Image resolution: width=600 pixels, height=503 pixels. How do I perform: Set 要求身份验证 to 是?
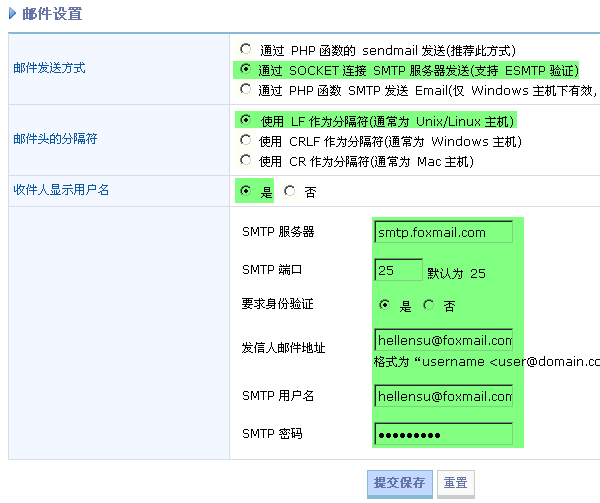(385, 305)
